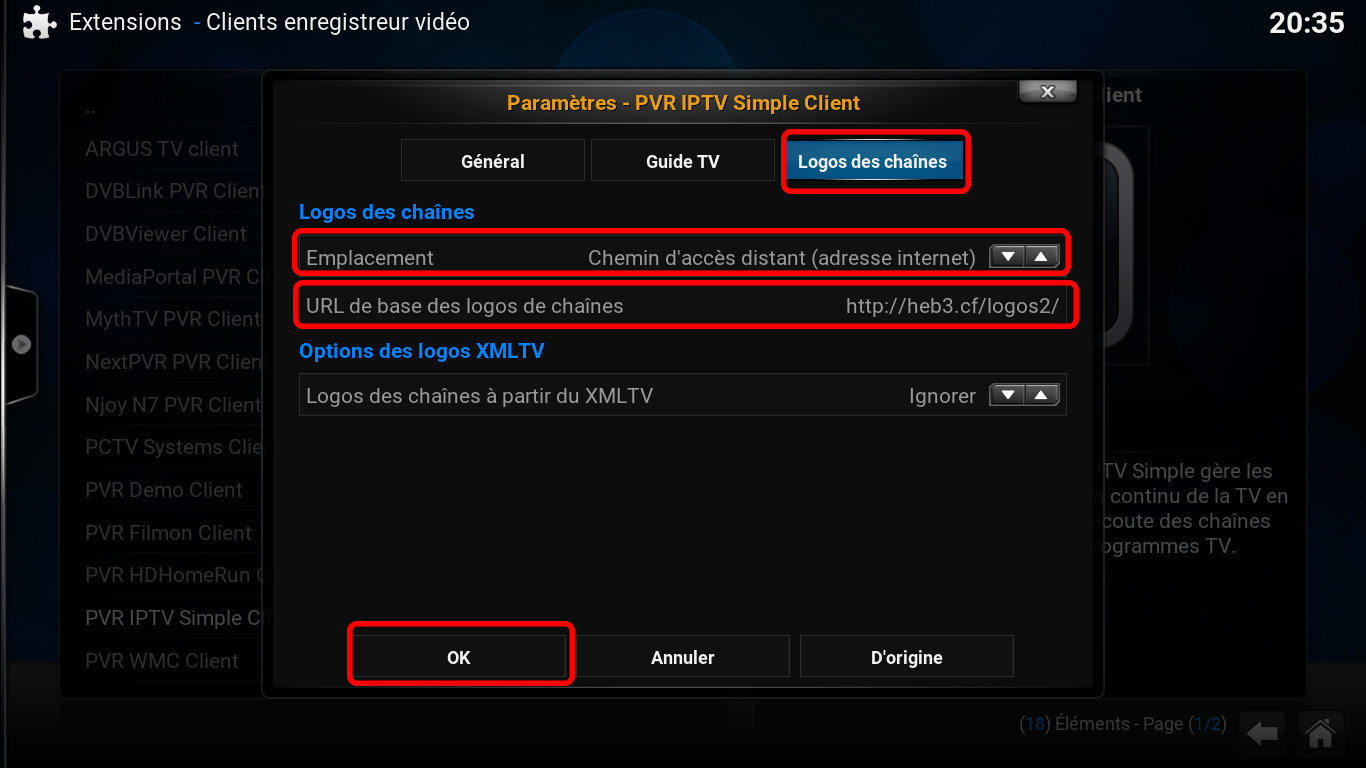Open PVR Demo Client entry
This screenshot has width=1366, height=768.
(x=164, y=490)
